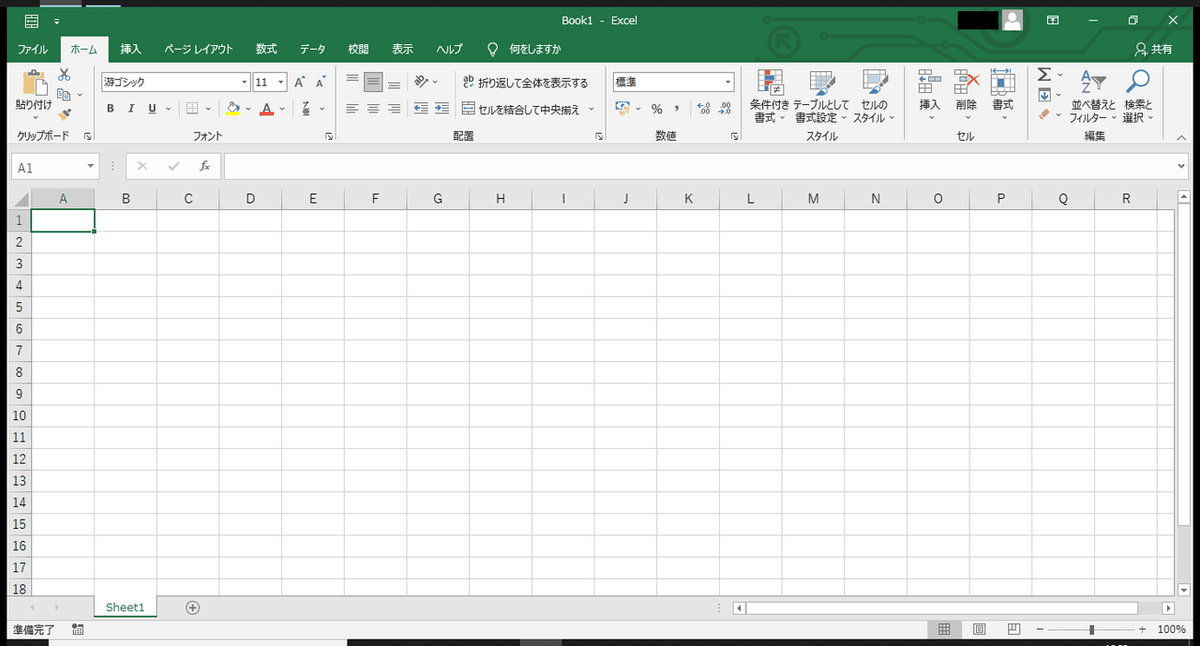Click the red font color A button

pyautogui.click(x=266, y=109)
